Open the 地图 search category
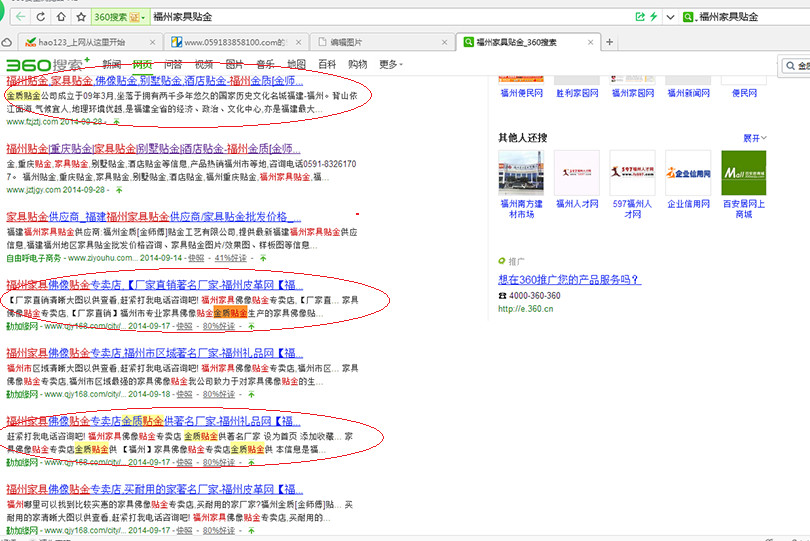The height and width of the screenshot is (541, 810). 297,65
